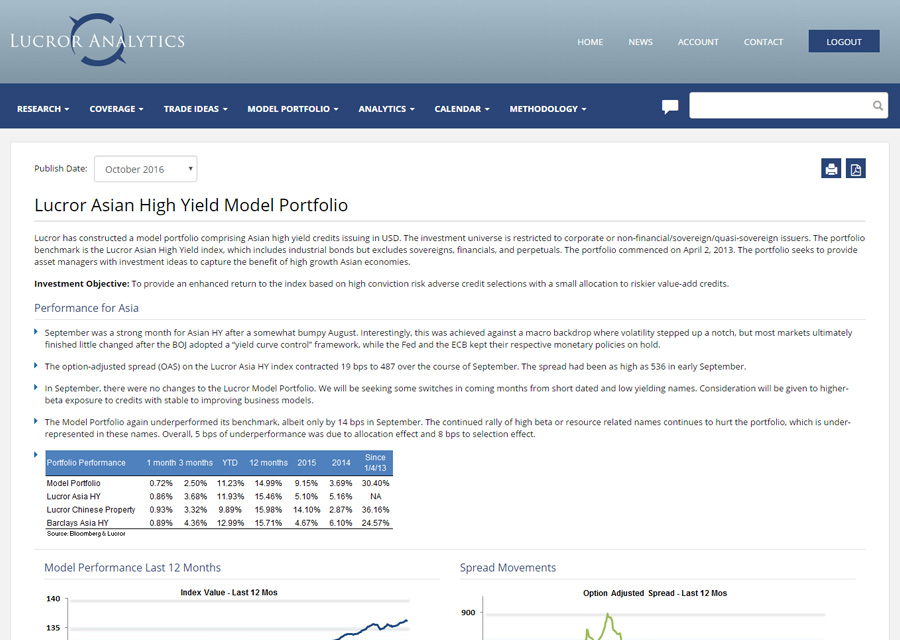This screenshot has height=640, width=900.
Task: Click the Performance for Asia heading
Action: tap(86, 308)
